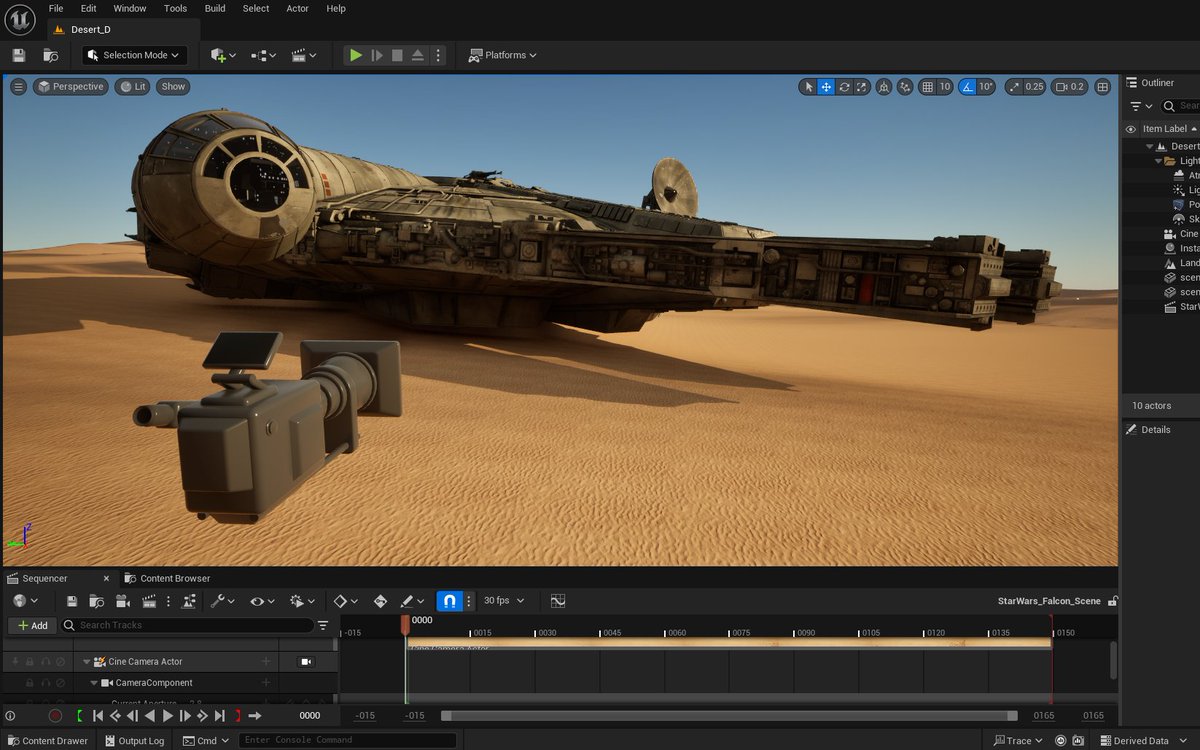Click the Eject from player button

pyautogui.click(x=418, y=55)
